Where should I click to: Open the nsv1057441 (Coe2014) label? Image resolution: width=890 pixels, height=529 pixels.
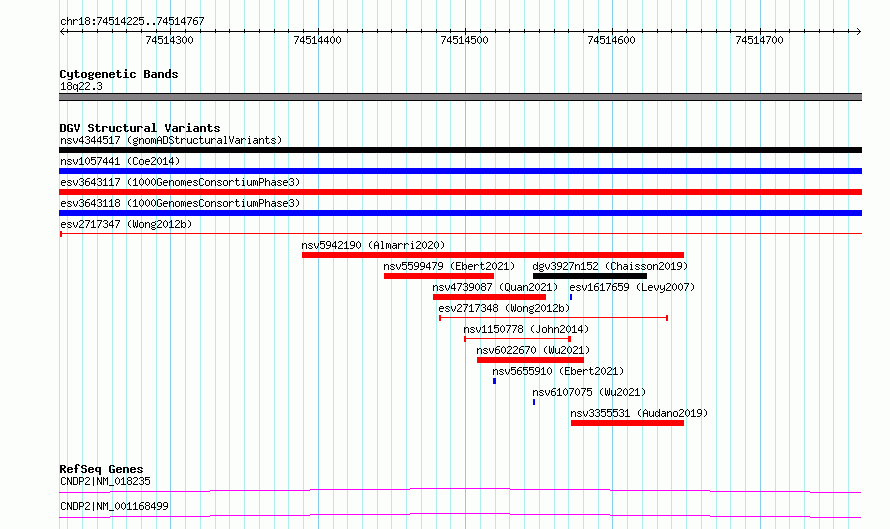point(120,161)
